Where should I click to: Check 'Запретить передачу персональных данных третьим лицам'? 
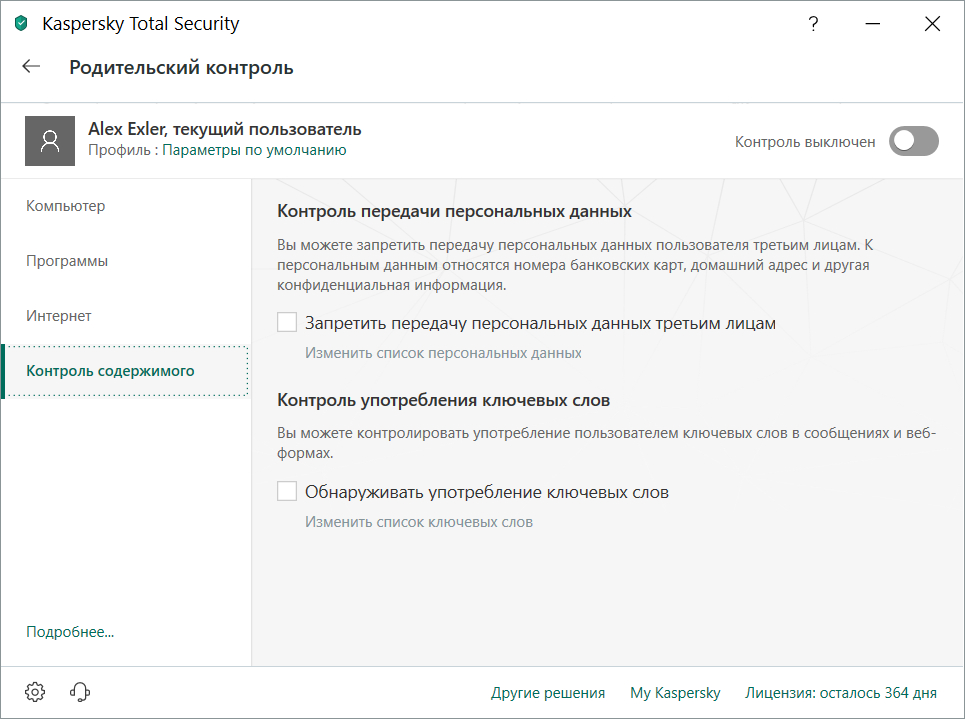click(288, 323)
